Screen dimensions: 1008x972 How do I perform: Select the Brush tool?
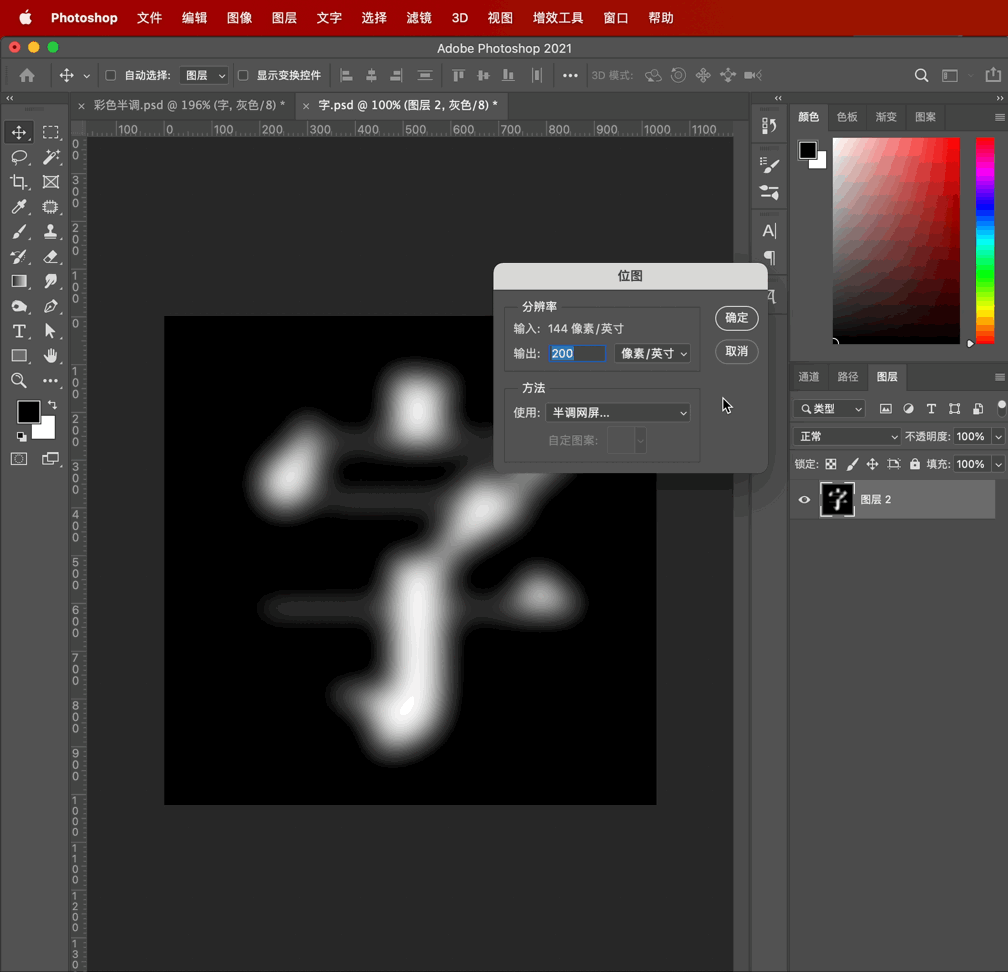click(19, 232)
